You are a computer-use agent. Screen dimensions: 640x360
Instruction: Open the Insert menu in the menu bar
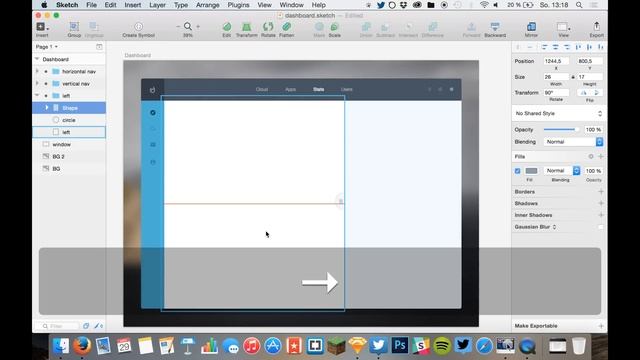click(133, 5)
